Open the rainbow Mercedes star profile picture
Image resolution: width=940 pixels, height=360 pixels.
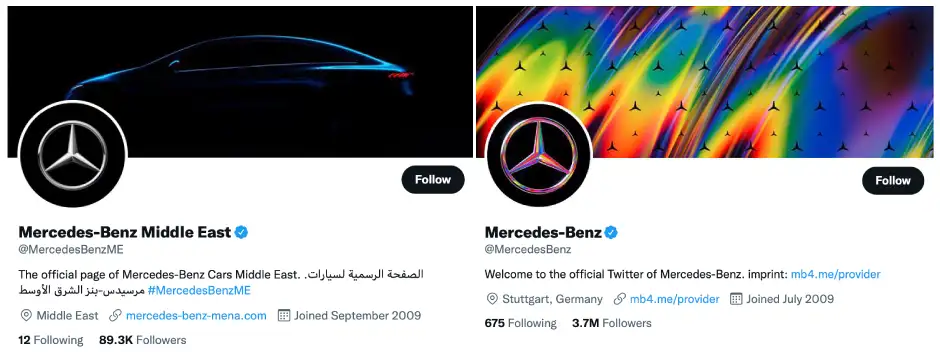[x=540, y=154]
